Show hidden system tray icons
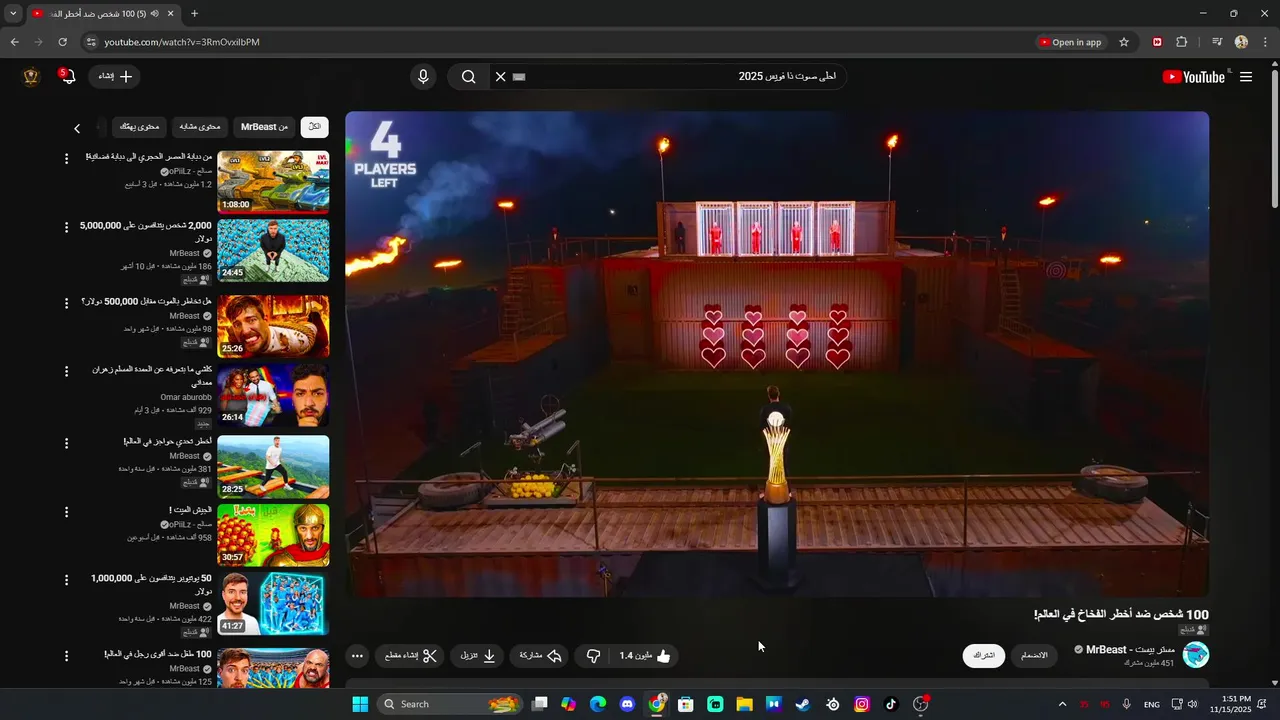Image resolution: width=1280 pixels, height=720 pixels. click(x=1062, y=704)
